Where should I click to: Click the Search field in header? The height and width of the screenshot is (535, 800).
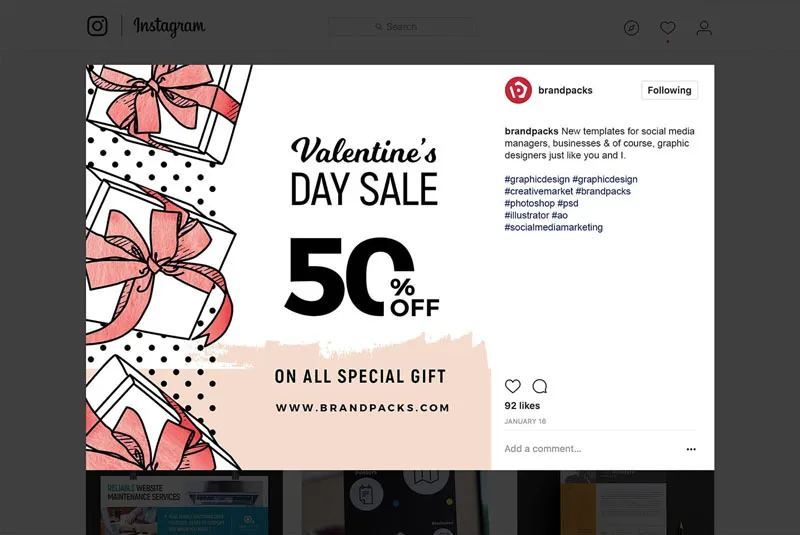tap(402, 27)
